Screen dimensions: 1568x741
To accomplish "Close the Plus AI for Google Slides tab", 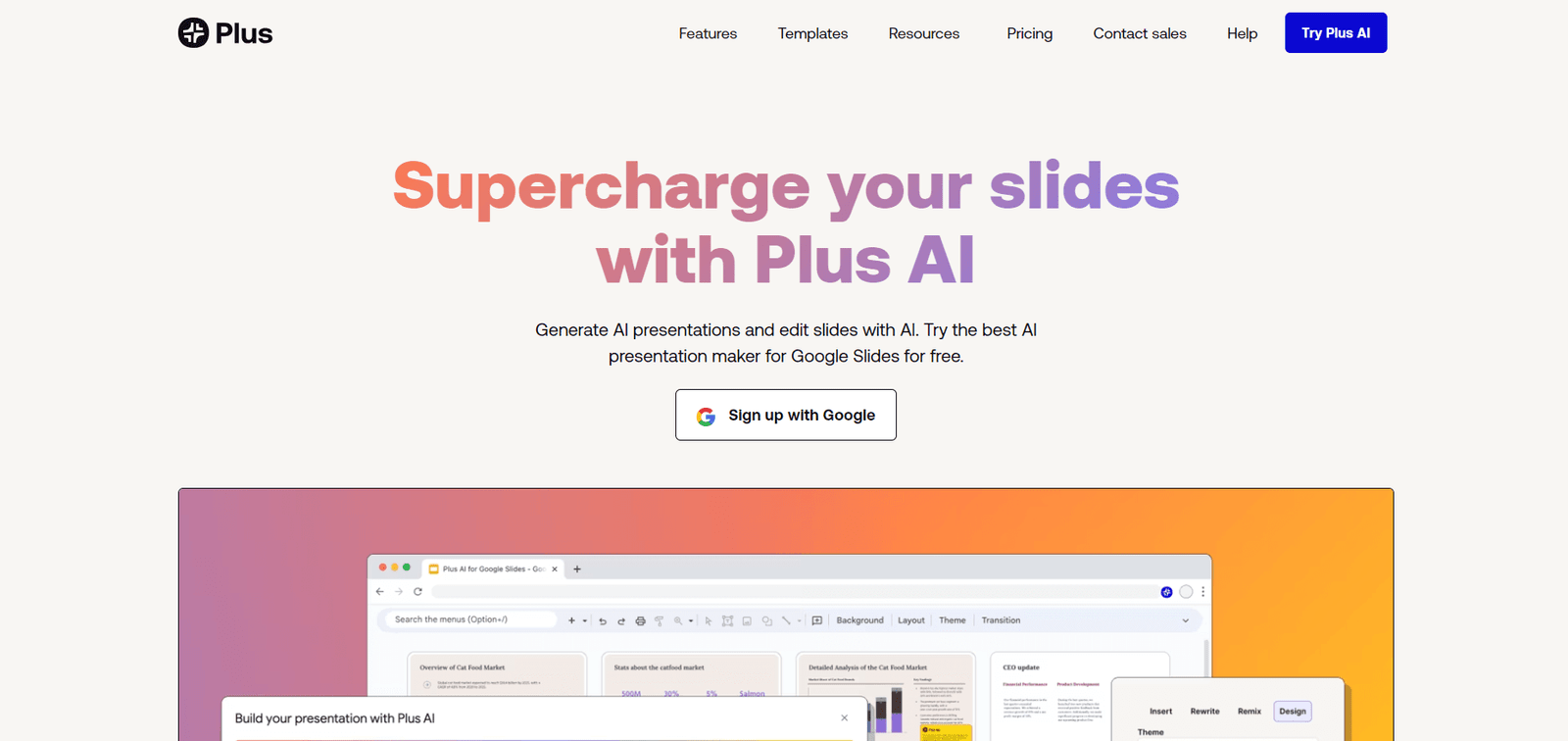I will pyautogui.click(x=555, y=568).
